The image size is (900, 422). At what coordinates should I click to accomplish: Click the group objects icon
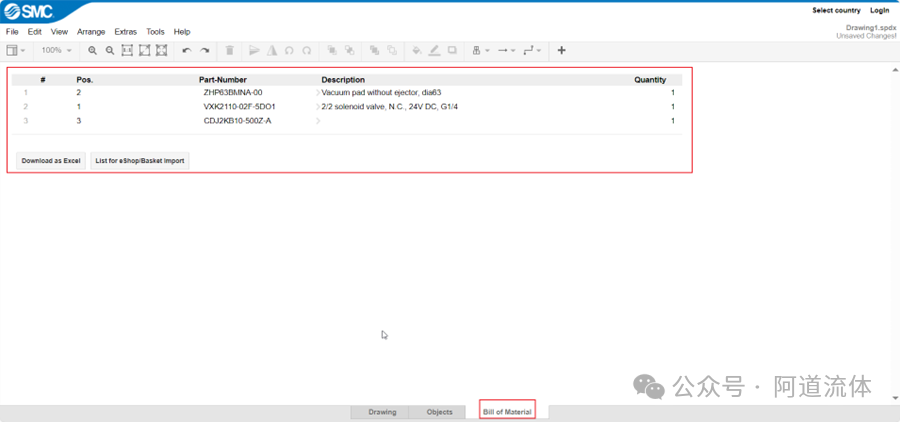point(374,51)
